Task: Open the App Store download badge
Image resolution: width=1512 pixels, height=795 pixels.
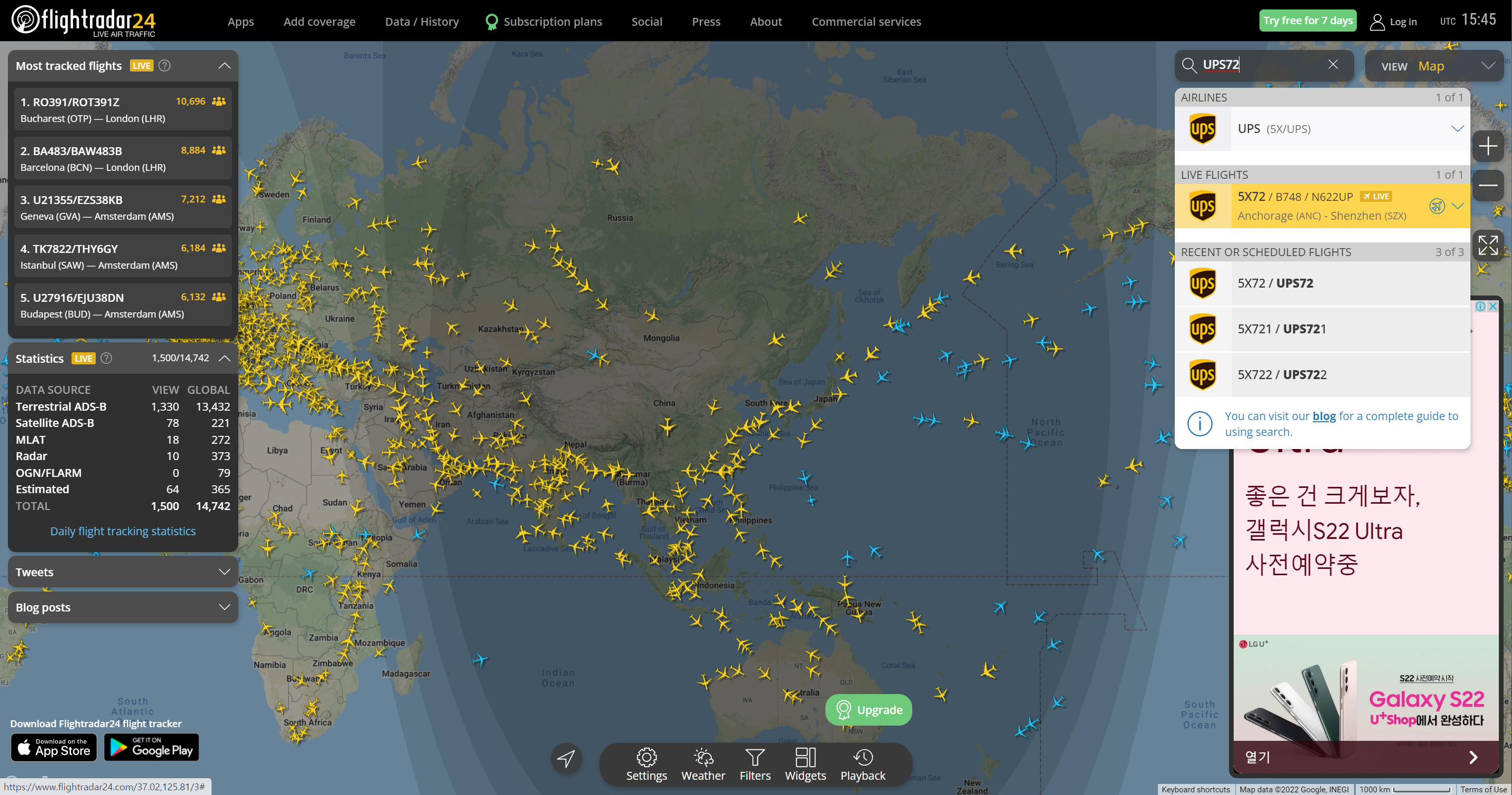Action: [54, 748]
